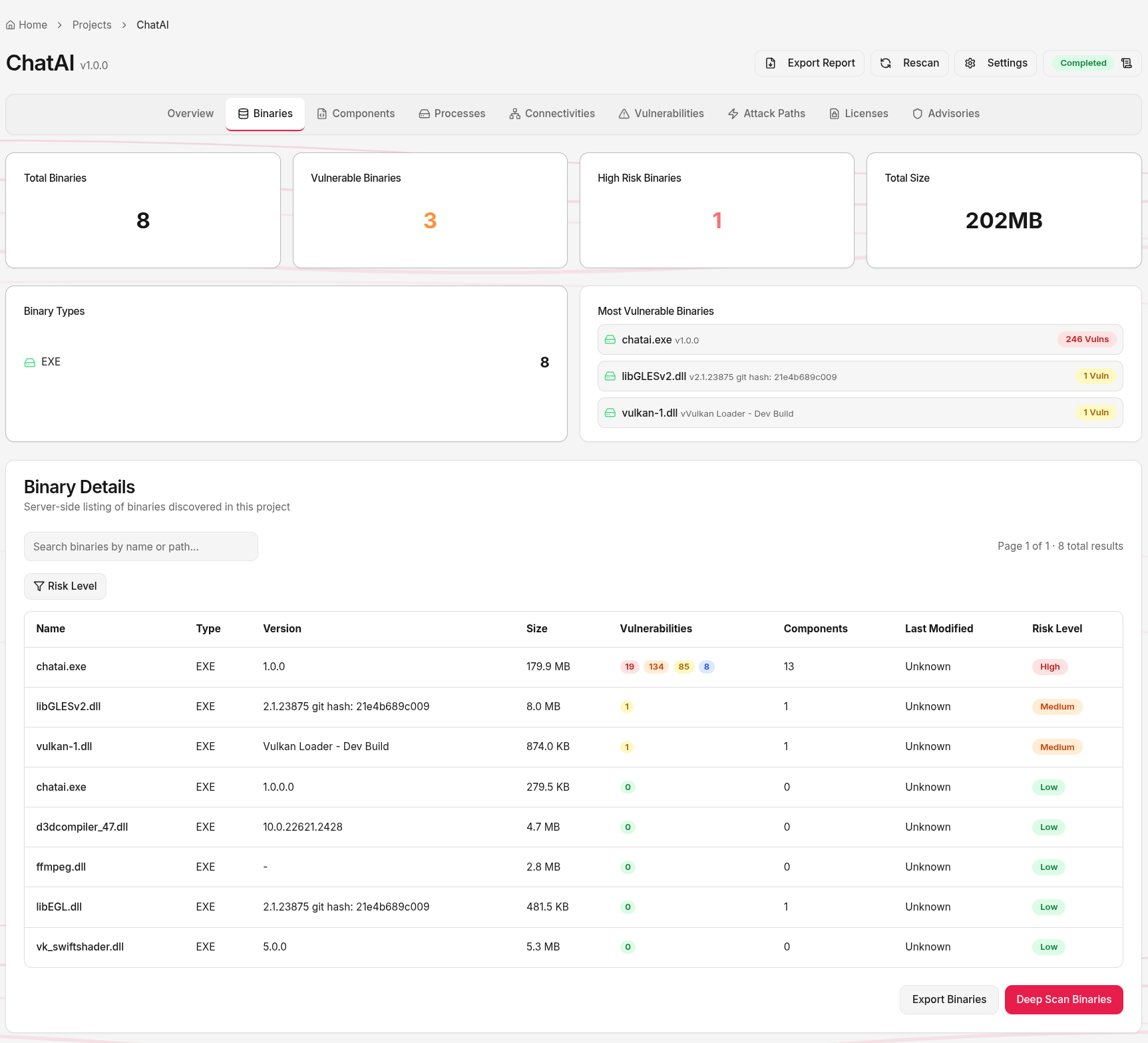This screenshot has width=1148, height=1043.
Task: Click the Rescan button
Action: click(910, 63)
